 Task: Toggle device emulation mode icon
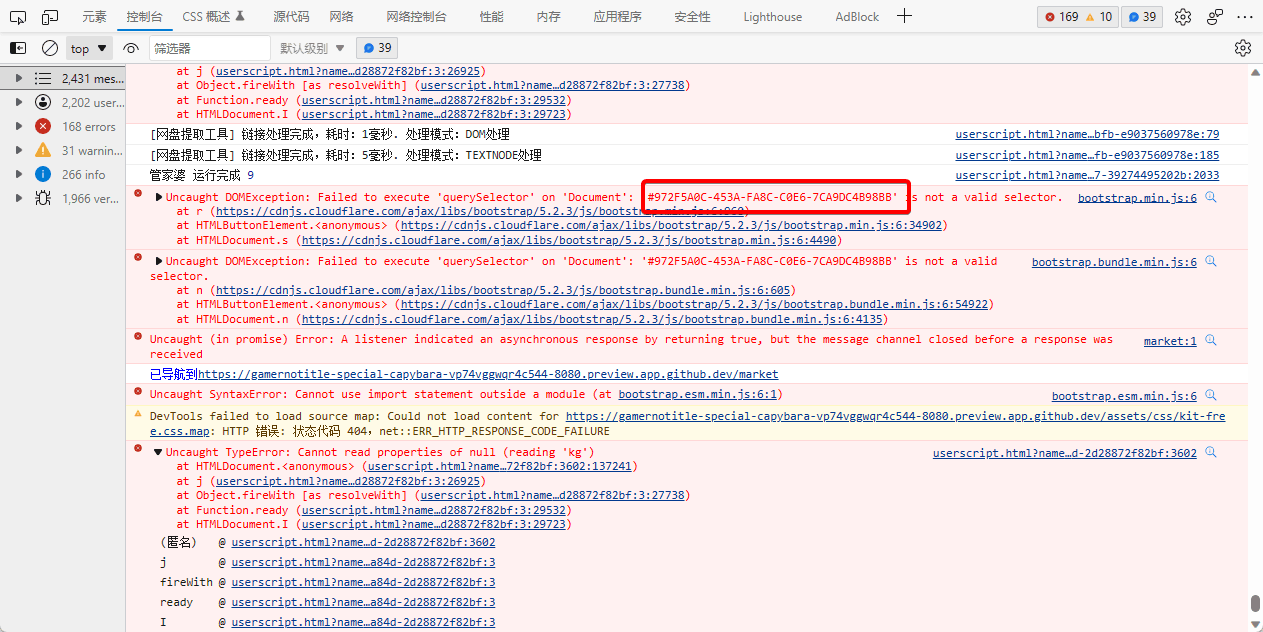[48, 17]
